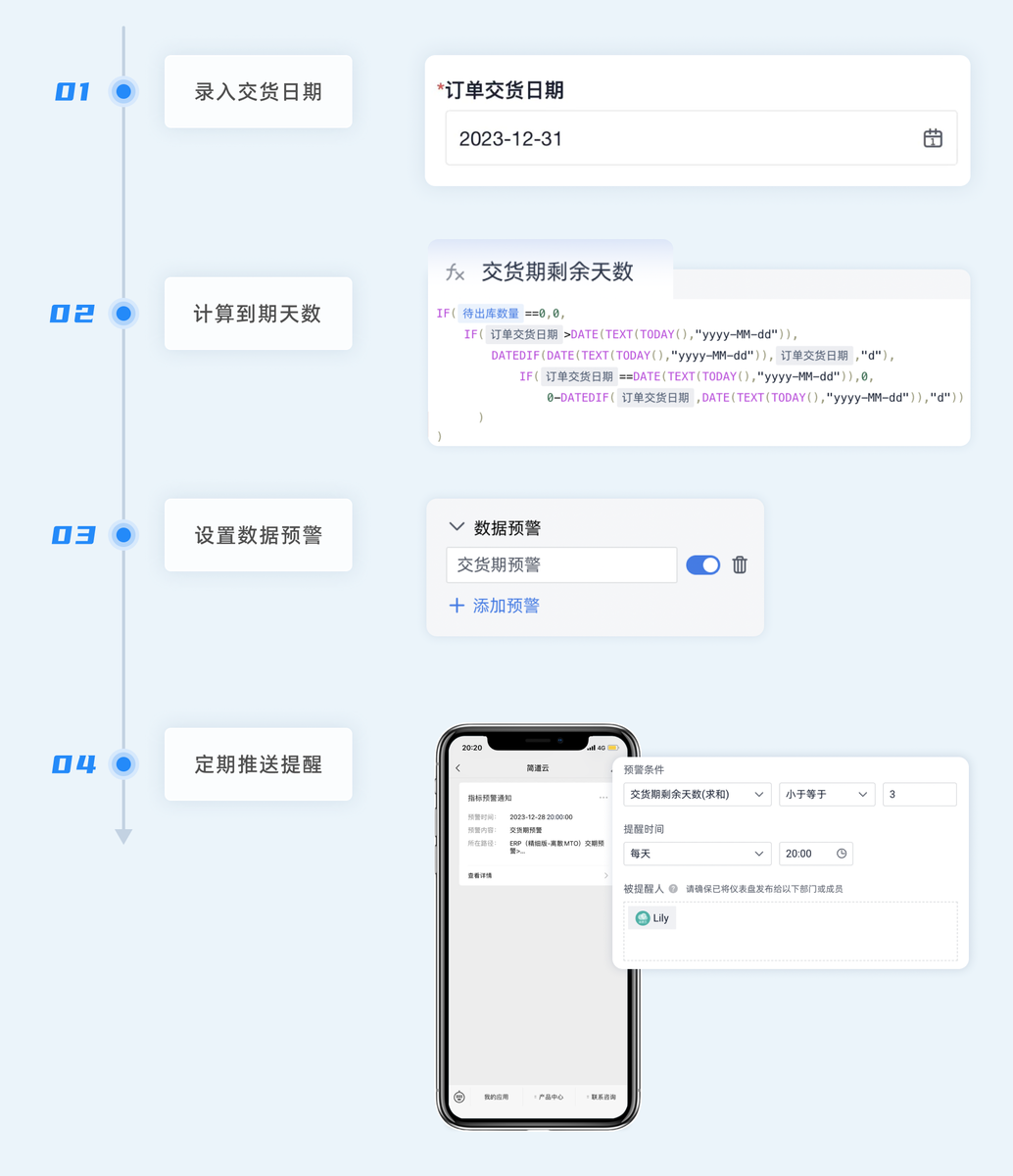
Task: Click the 订单交货日期 field label
Action: click(x=505, y=90)
